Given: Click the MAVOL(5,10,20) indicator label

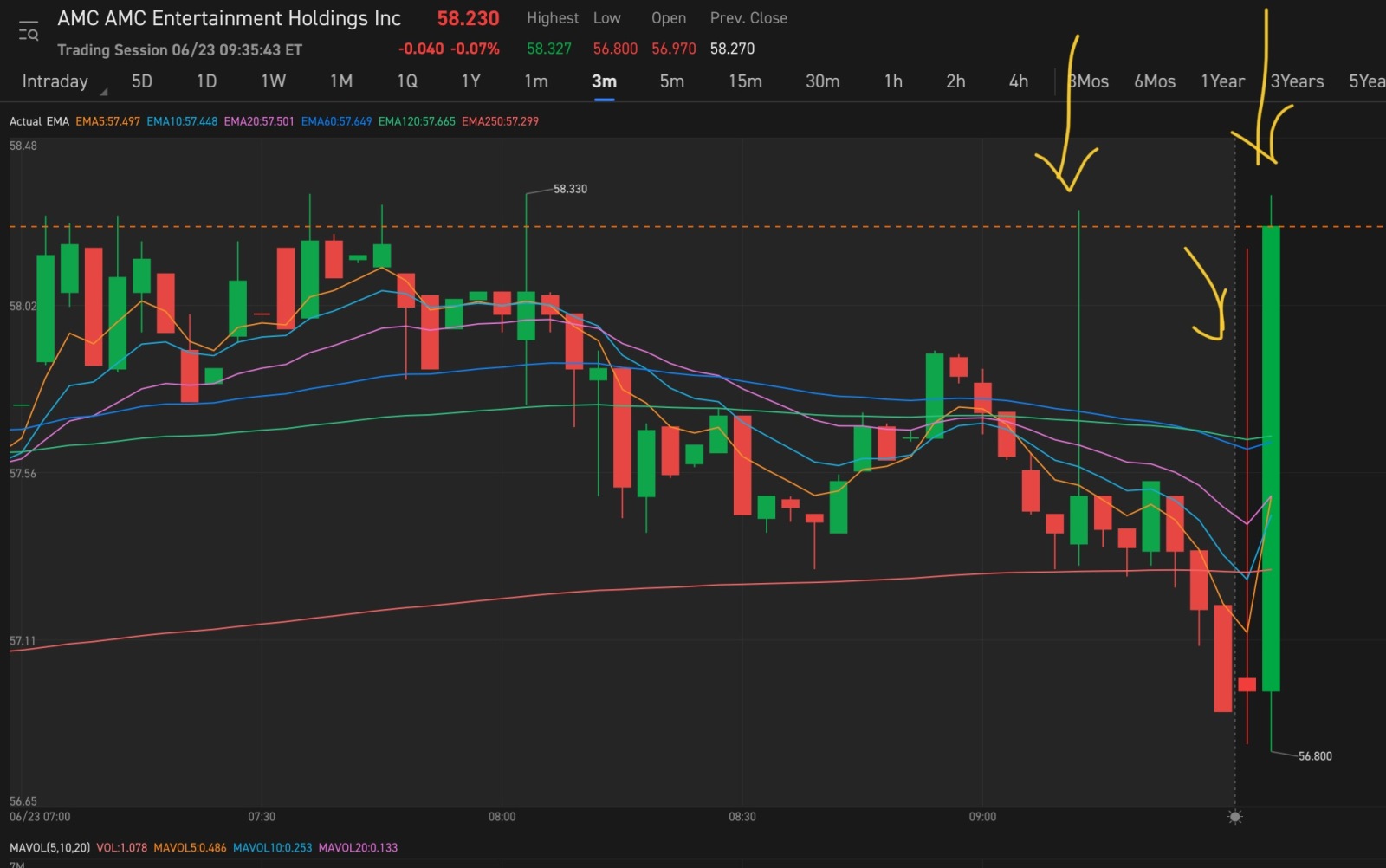Looking at the screenshot, I should click(x=49, y=847).
